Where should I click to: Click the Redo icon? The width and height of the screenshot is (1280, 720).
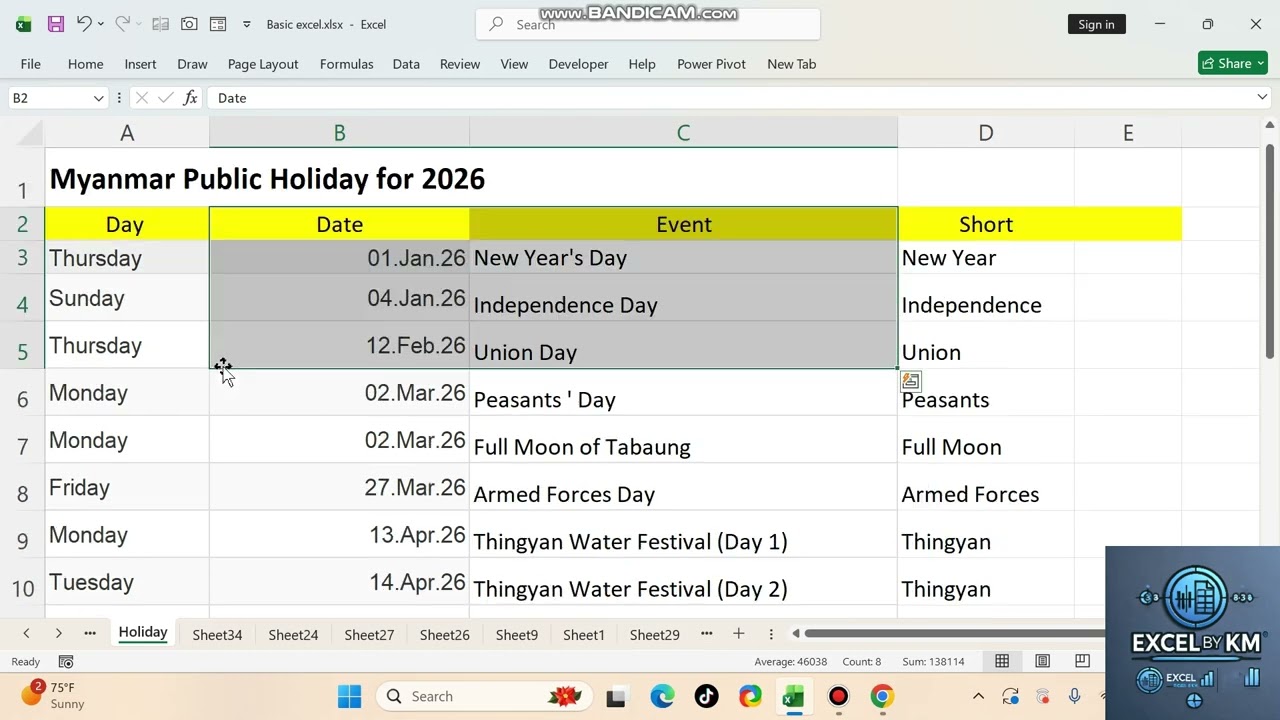tap(122, 24)
